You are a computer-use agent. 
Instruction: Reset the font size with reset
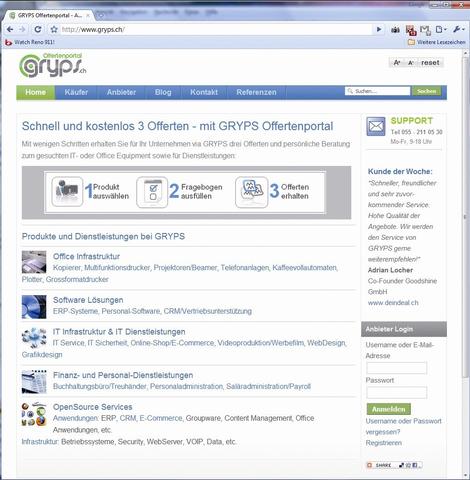(430, 62)
